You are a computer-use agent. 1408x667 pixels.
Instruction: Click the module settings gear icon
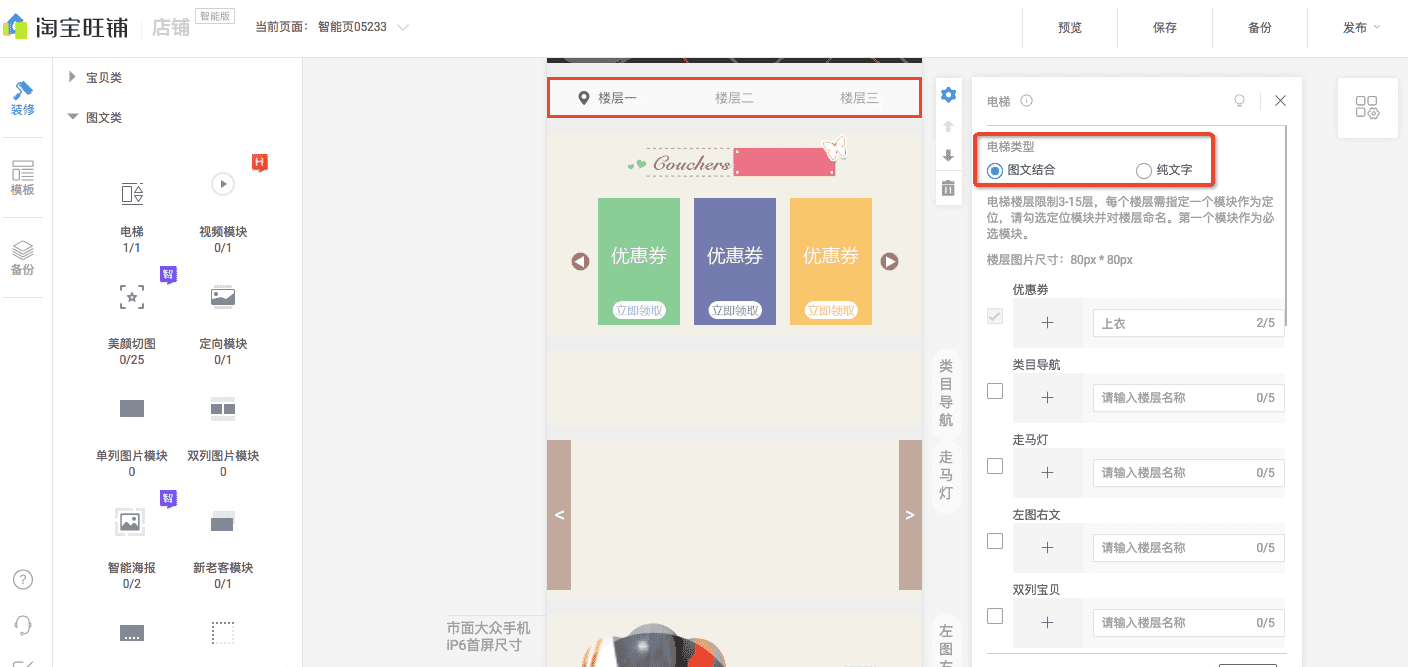pos(948,95)
